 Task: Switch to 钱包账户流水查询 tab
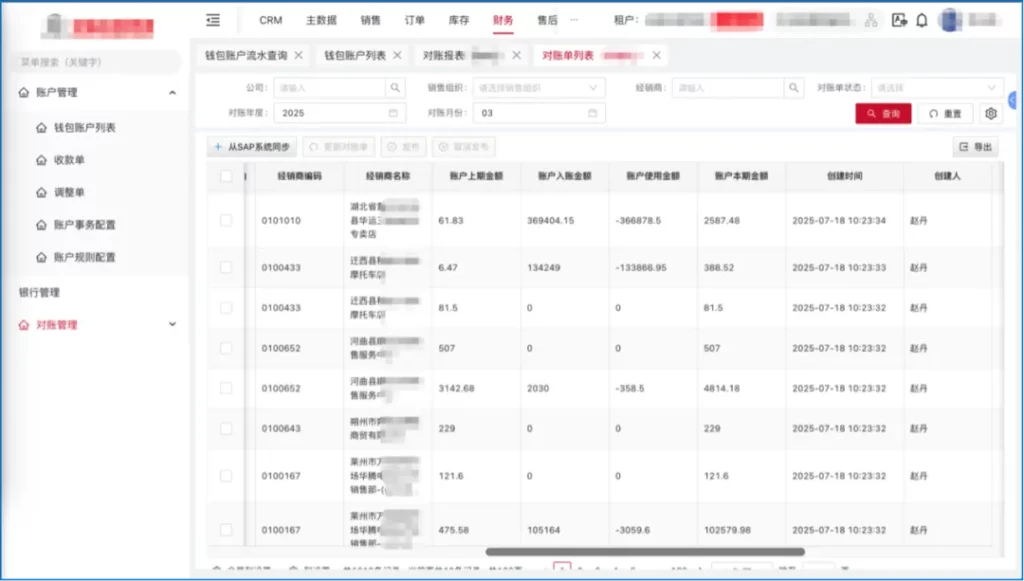click(246, 55)
